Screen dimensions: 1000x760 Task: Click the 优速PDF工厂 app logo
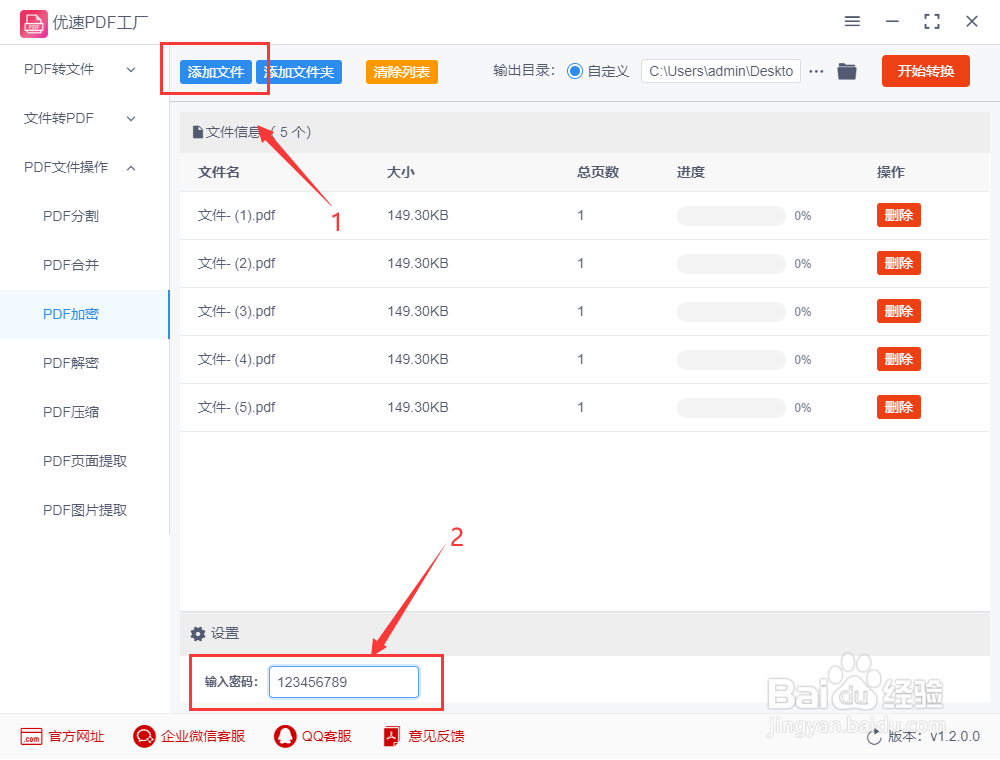(x=33, y=22)
